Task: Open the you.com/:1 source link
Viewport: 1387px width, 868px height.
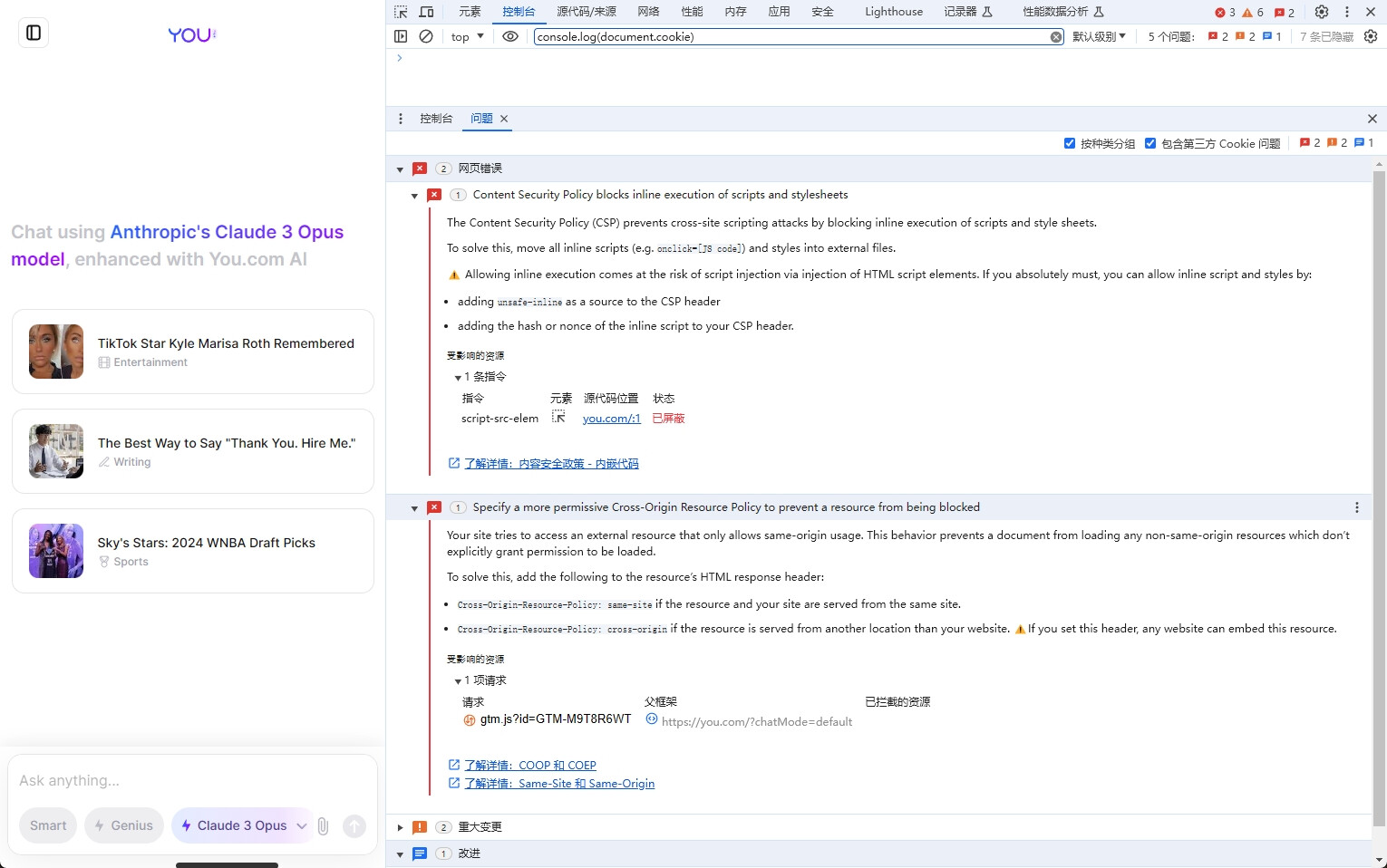Action: click(611, 419)
